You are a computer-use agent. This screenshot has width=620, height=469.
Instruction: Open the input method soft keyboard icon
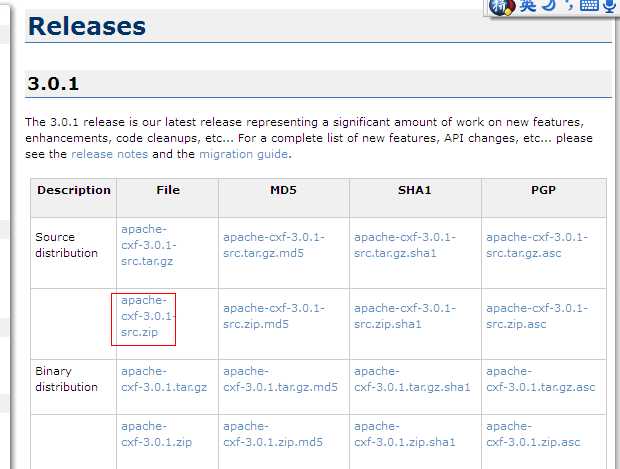pos(589,5)
